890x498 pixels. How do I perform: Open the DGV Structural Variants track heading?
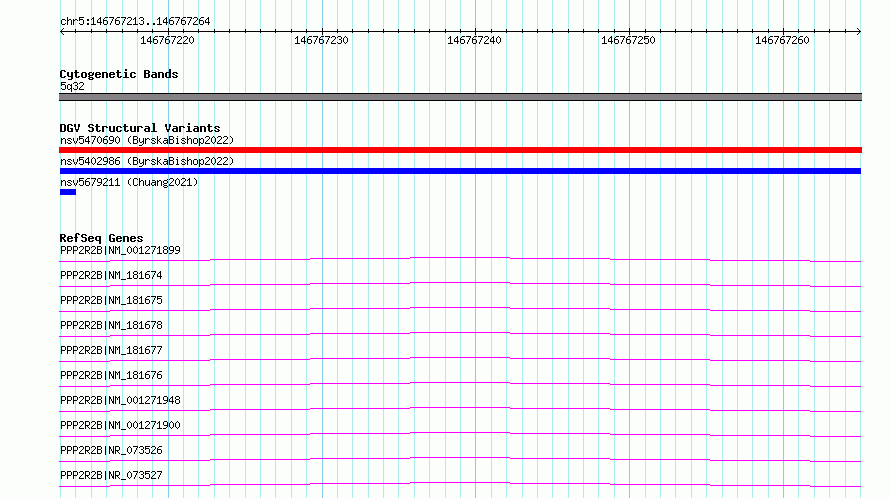click(x=140, y=128)
